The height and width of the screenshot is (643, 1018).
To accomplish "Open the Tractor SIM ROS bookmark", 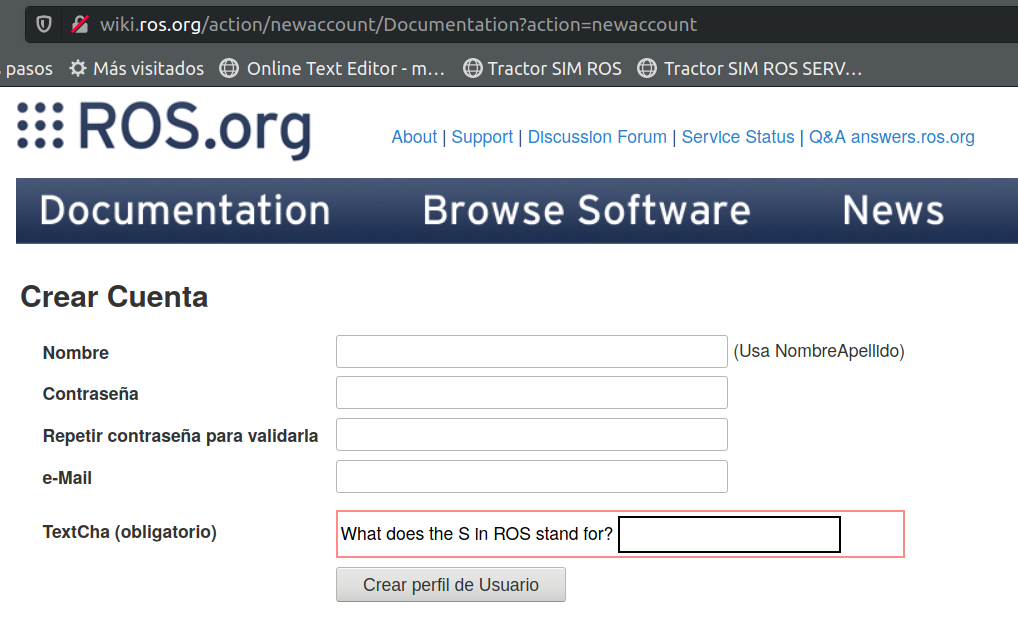I will click(x=542, y=68).
